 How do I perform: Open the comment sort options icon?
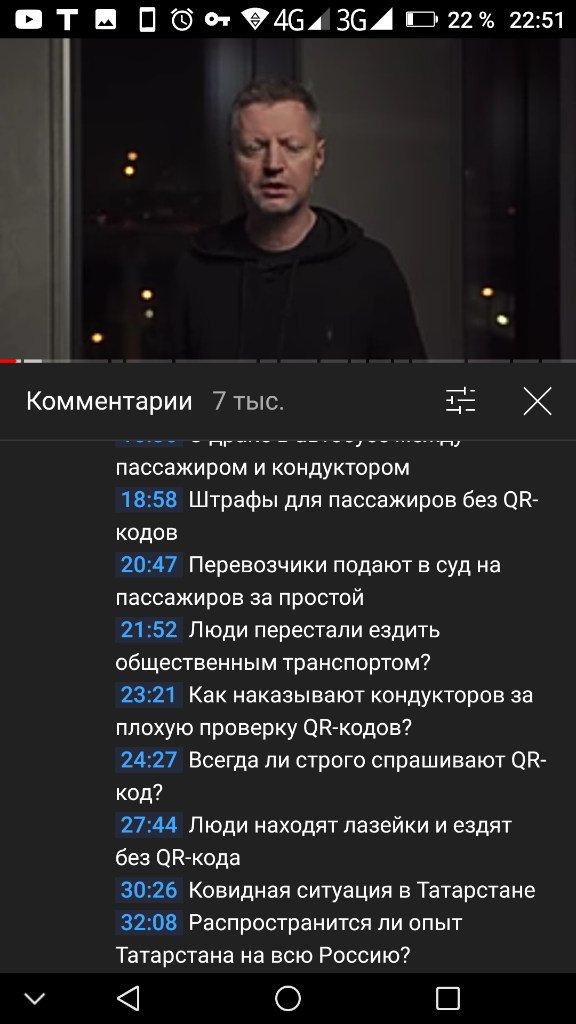[460, 401]
